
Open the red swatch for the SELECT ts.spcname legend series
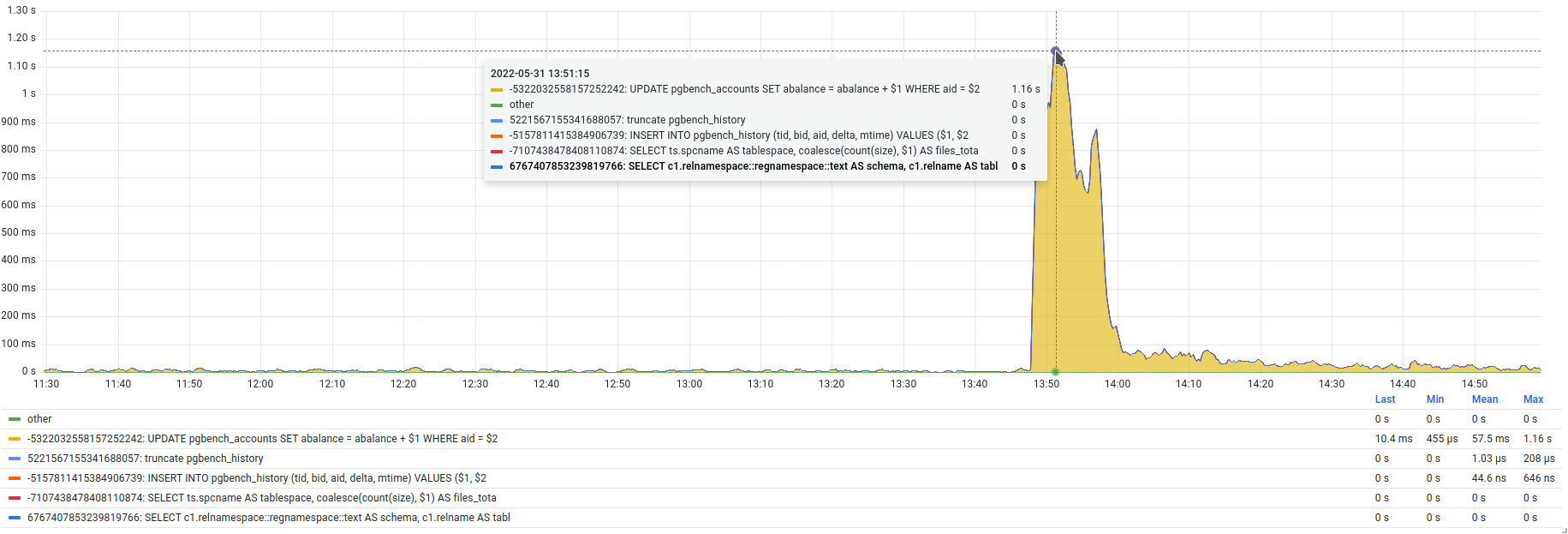[x=14, y=498]
